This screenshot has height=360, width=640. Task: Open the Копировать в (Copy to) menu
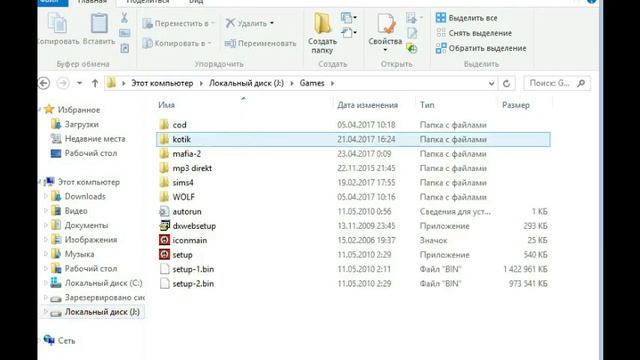[176, 43]
